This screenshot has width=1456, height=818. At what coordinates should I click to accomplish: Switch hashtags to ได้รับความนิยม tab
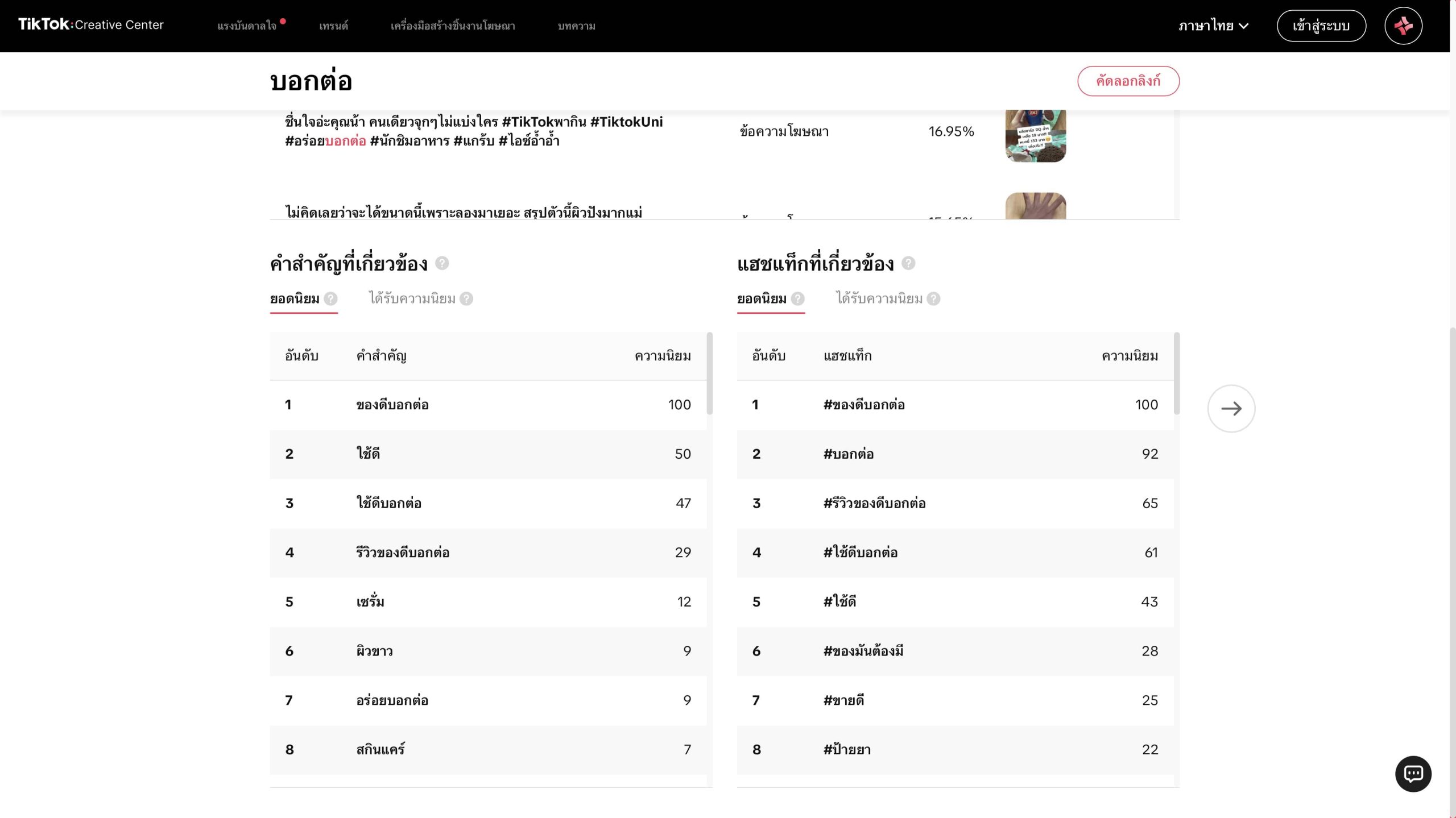coord(879,299)
